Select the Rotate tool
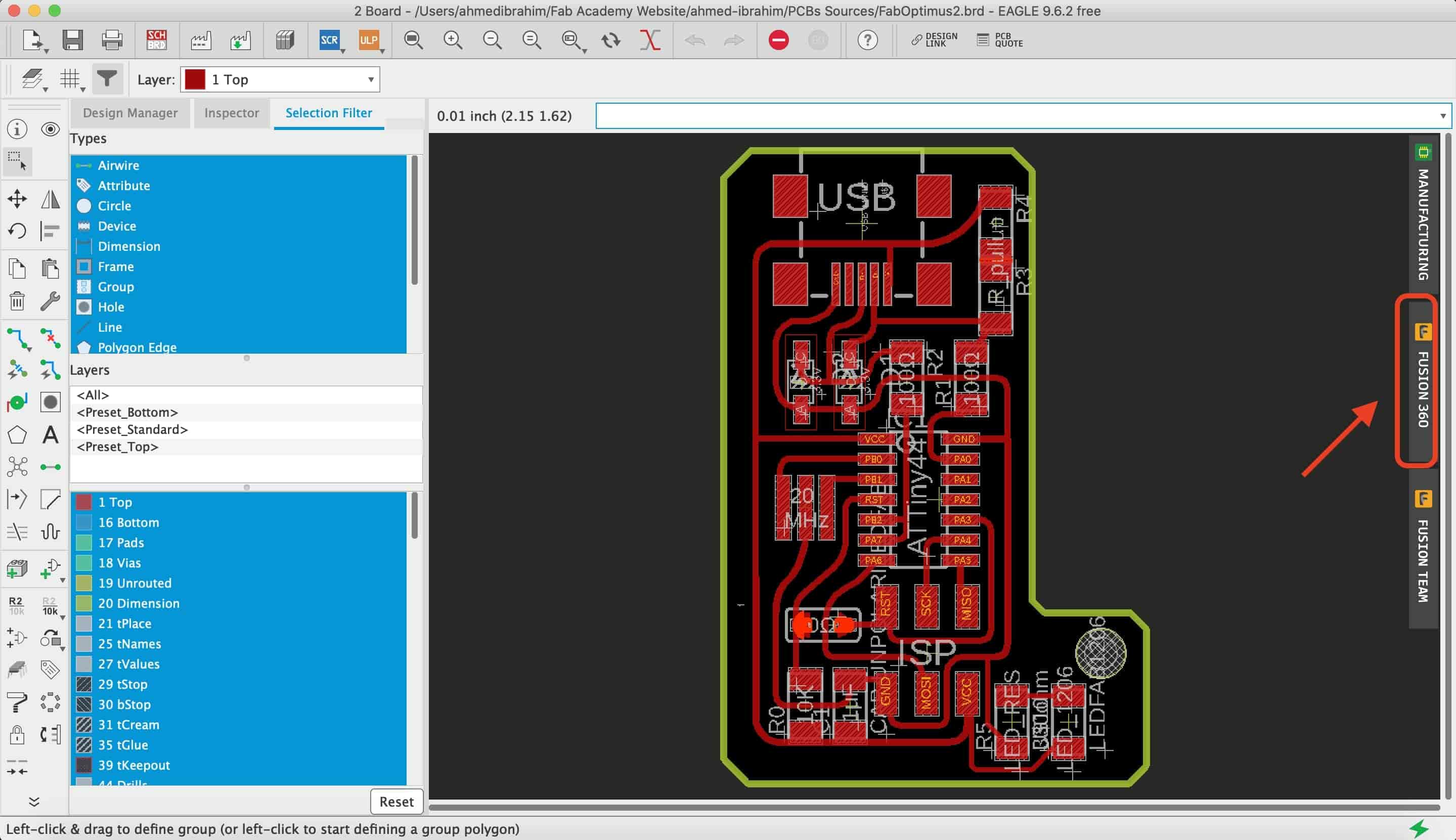The width and height of the screenshot is (1456, 840). click(17, 231)
